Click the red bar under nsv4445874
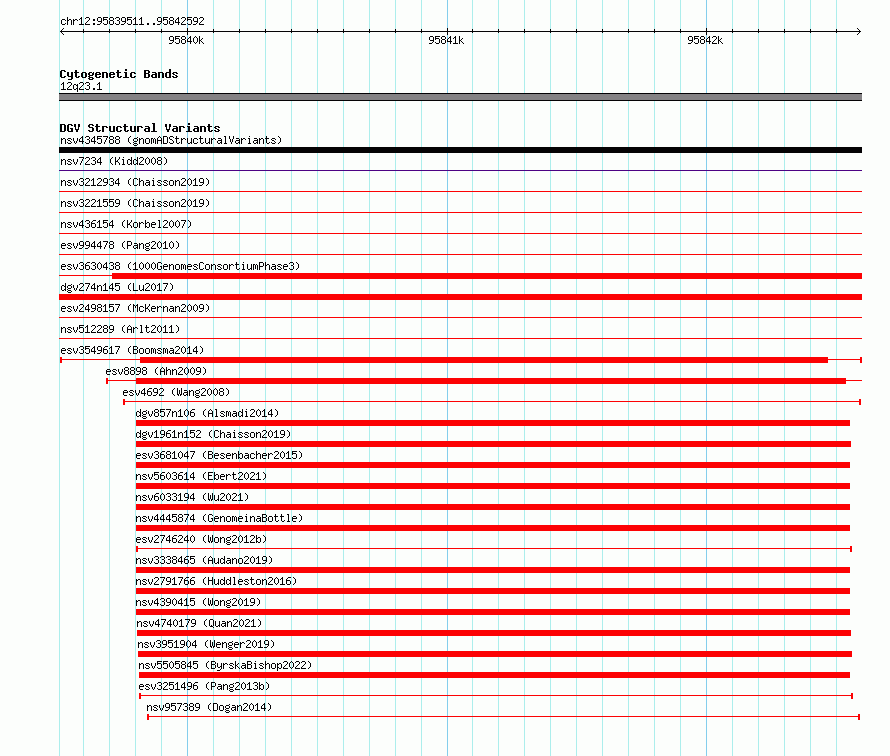The height and width of the screenshot is (756, 890). pyautogui.click(x=493, y=528)
